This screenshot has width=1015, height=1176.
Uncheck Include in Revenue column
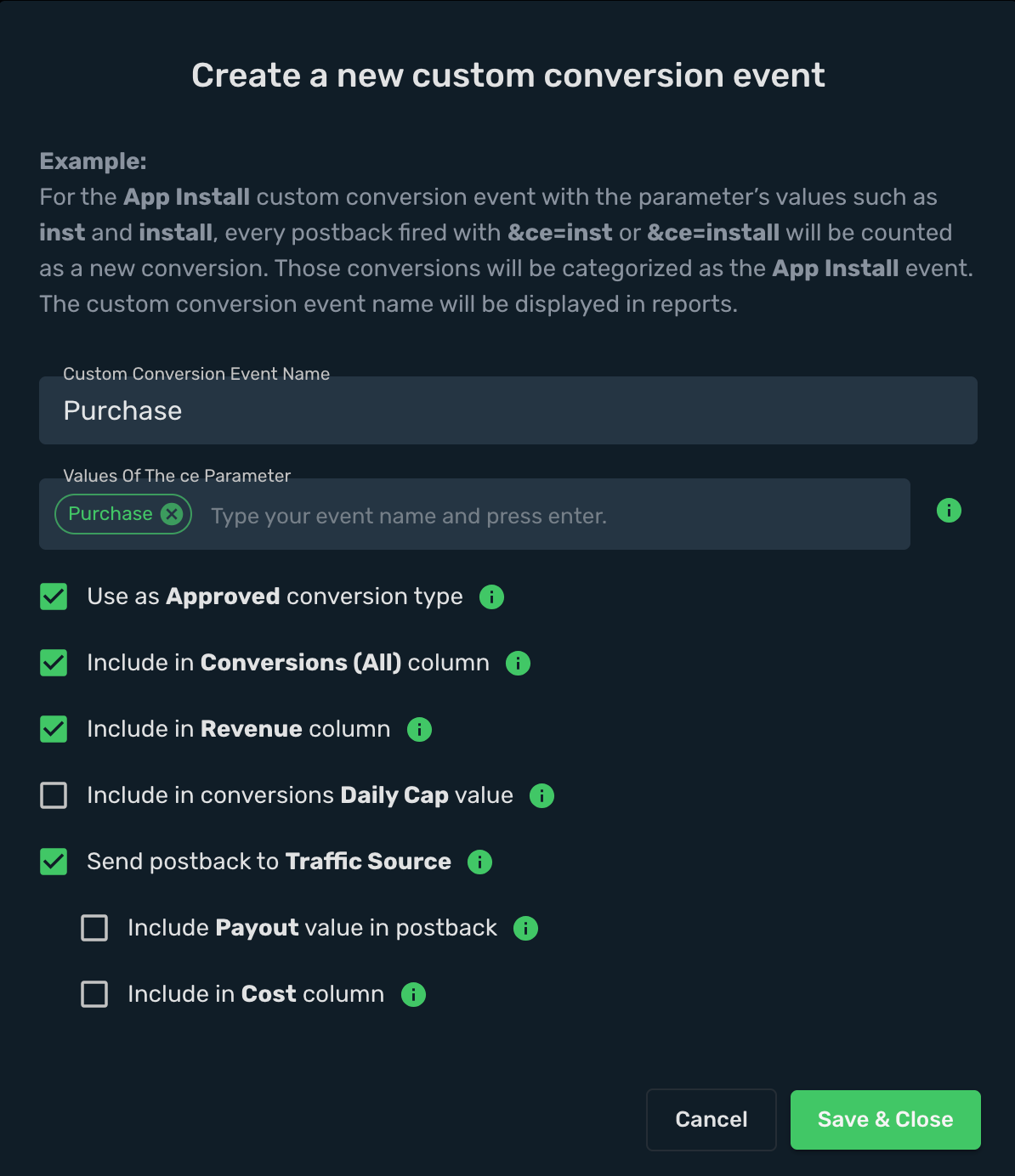tap(54, 729)
